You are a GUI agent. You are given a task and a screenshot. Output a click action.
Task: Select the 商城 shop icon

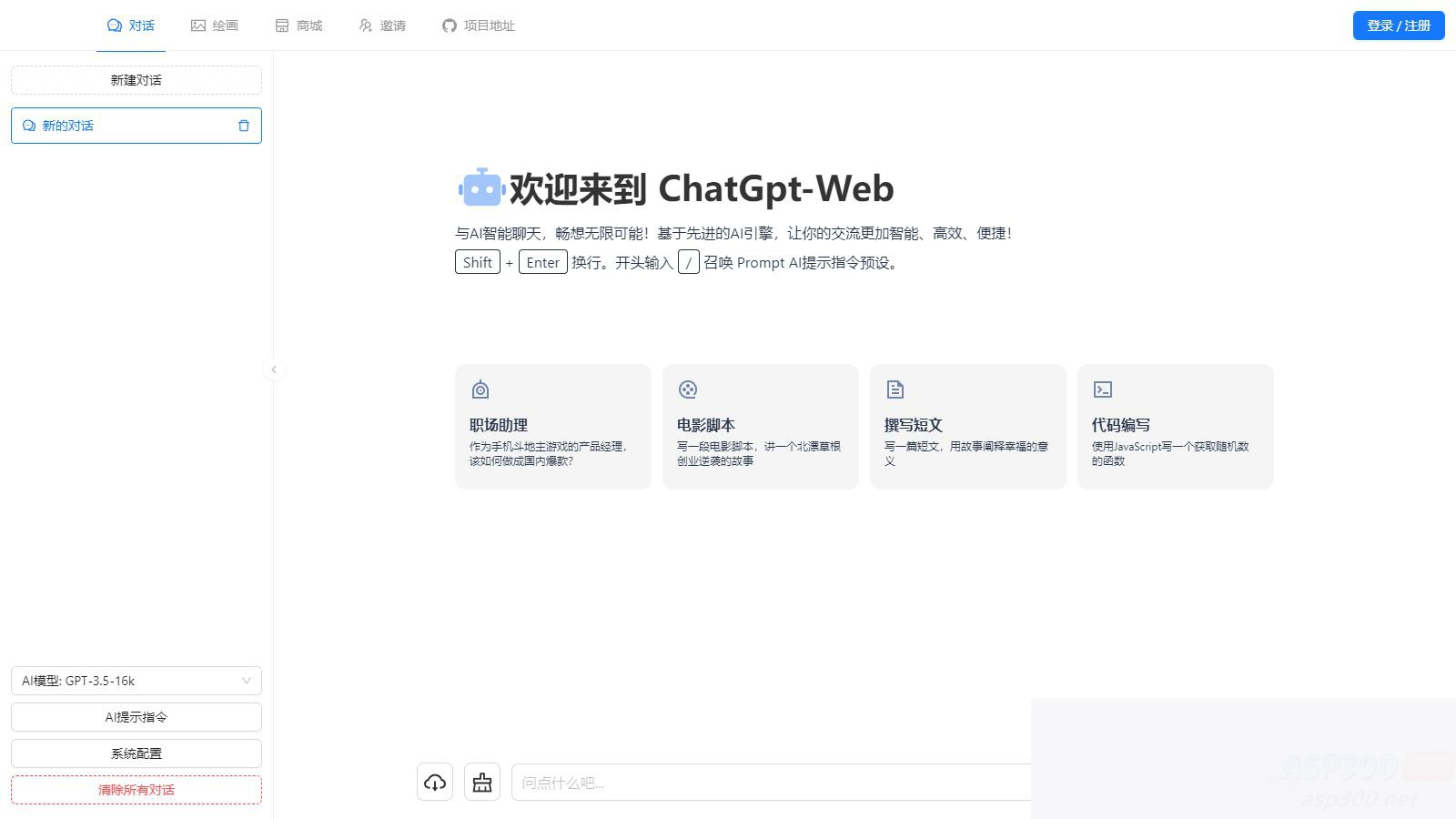[280, 25]
